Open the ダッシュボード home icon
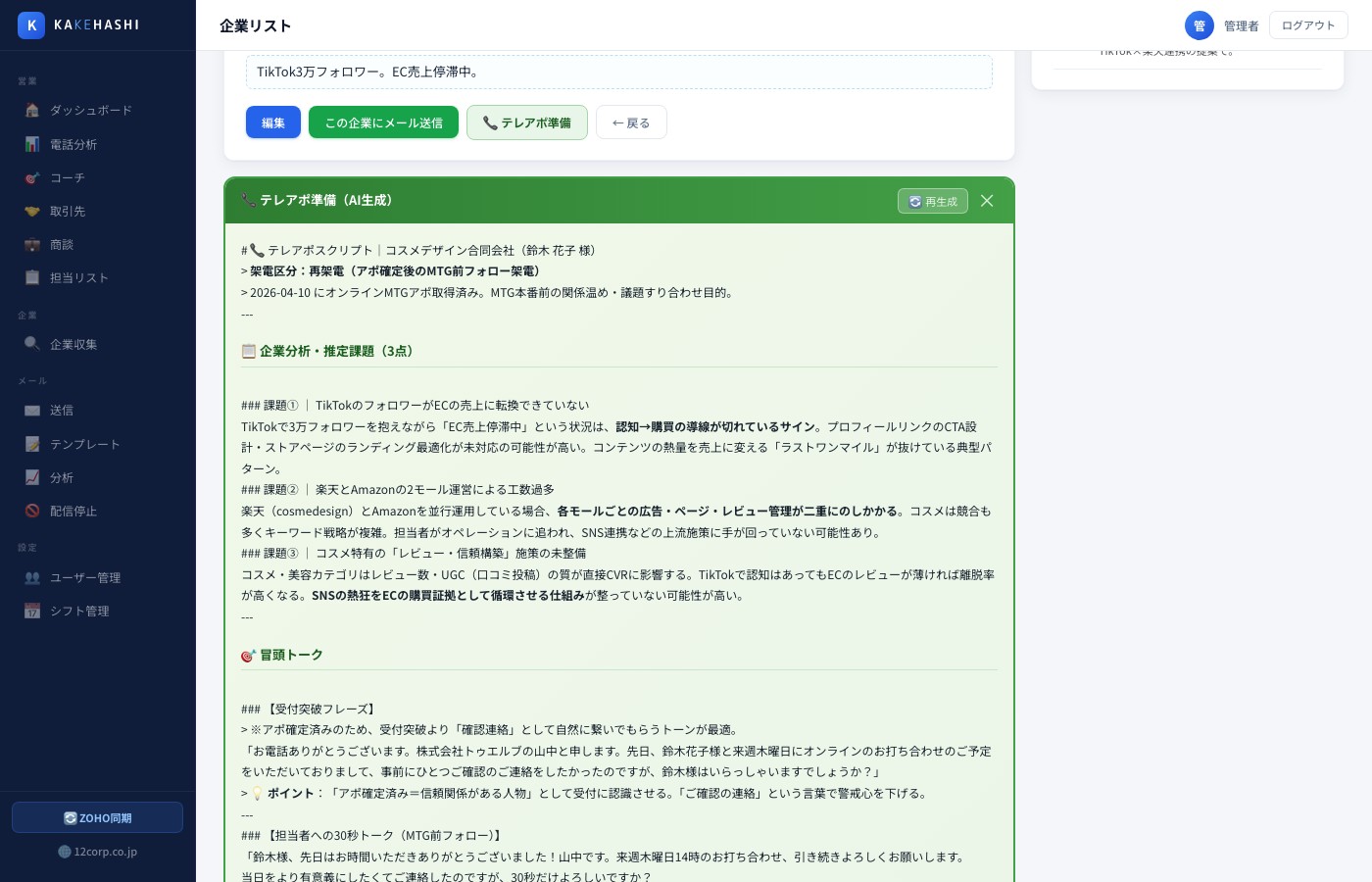 click(x=32, y=110)
